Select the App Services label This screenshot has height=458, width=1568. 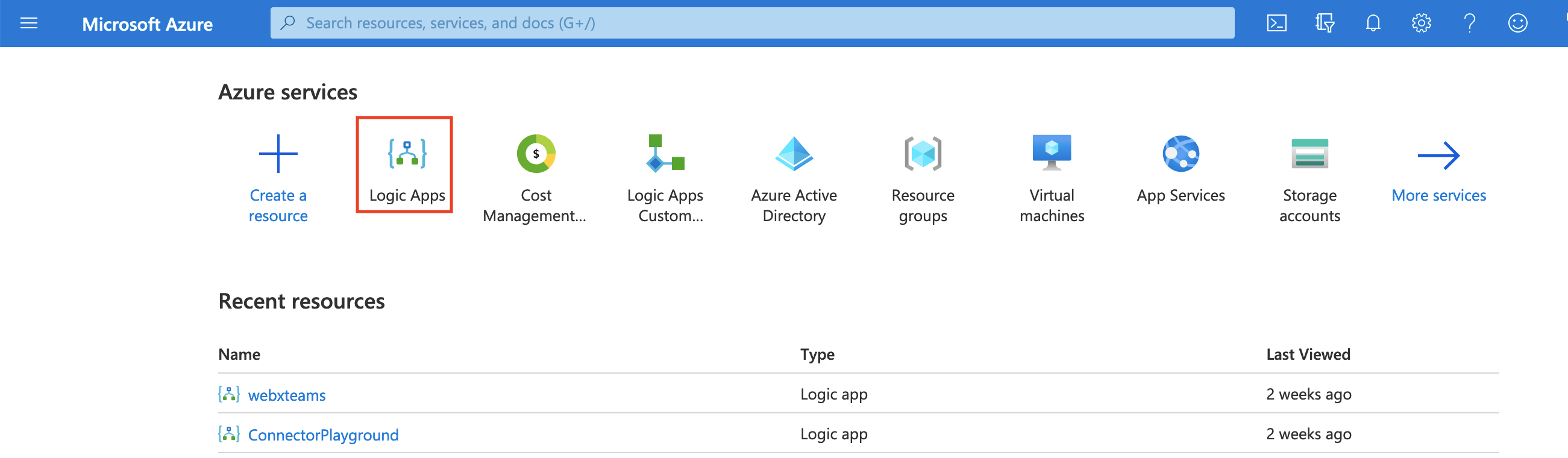point(1181,195)
